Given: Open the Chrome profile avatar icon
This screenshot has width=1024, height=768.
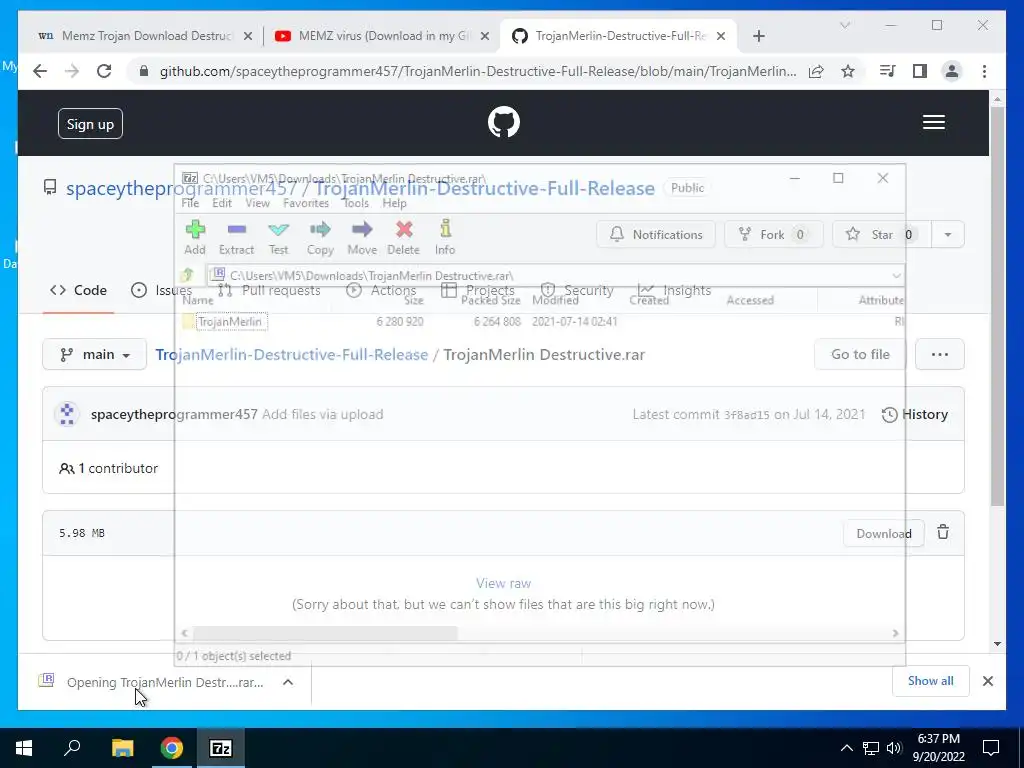Looking at the screenshot, I should pyautogui.click(x=952, y=71).
